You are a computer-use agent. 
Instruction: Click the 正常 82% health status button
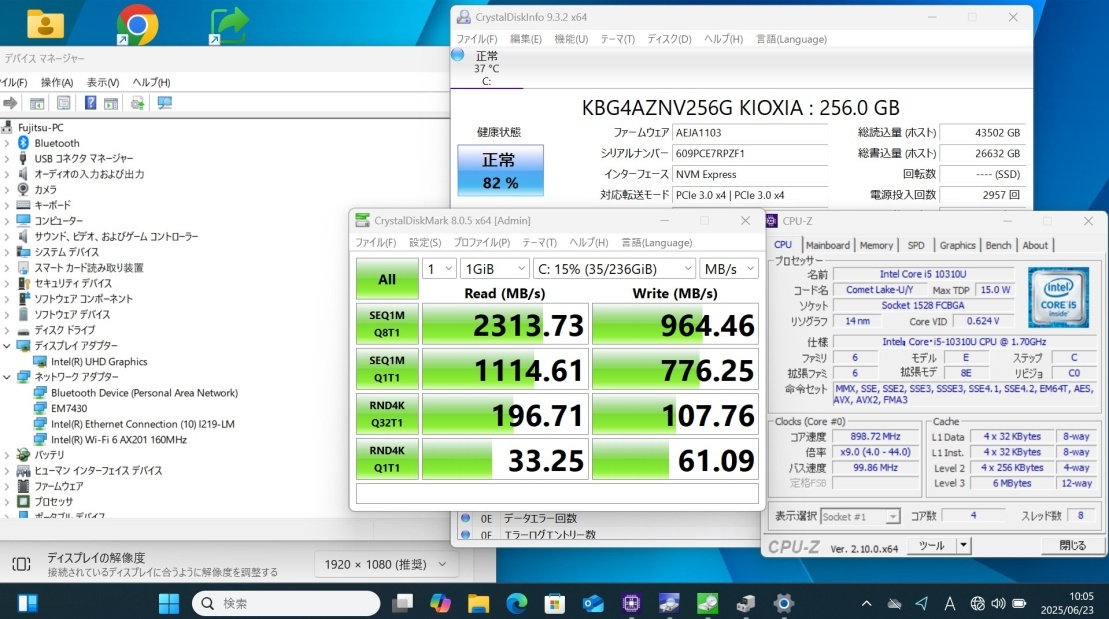tap(501, 170)
